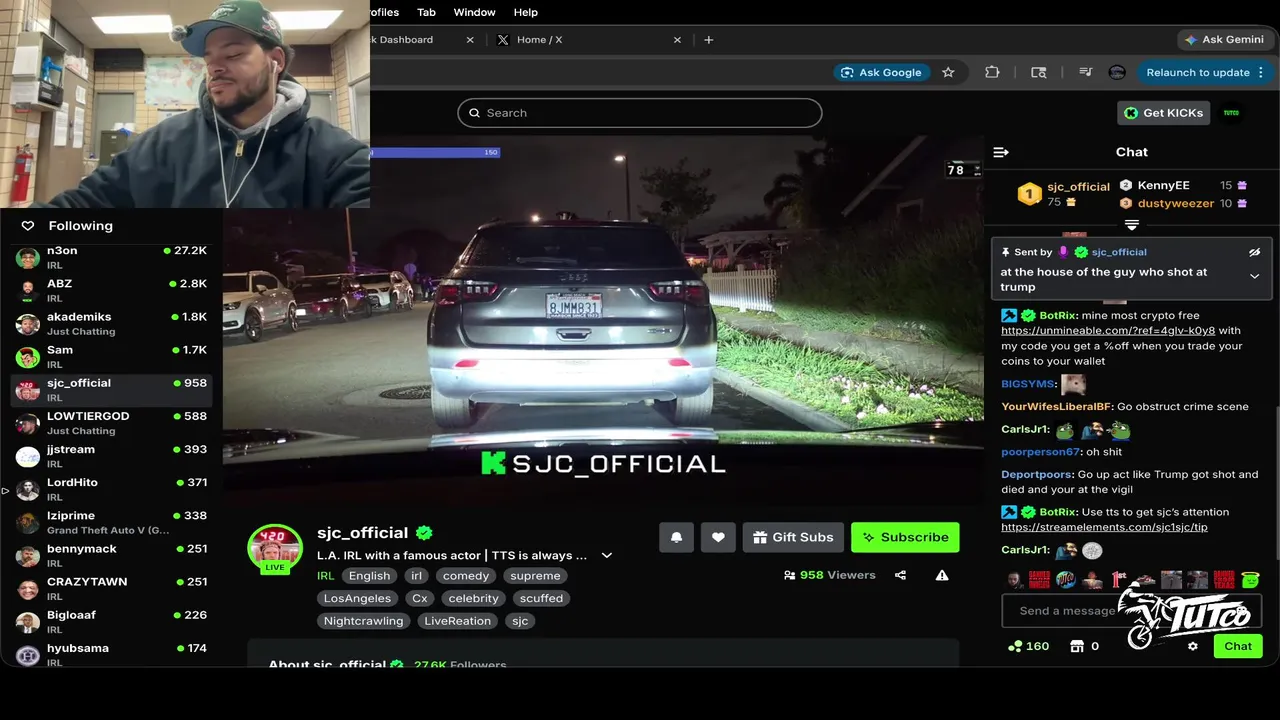Click the search magnifier icon
Viewport: 1280px width, 720px height.
click(x=473, y=113)
